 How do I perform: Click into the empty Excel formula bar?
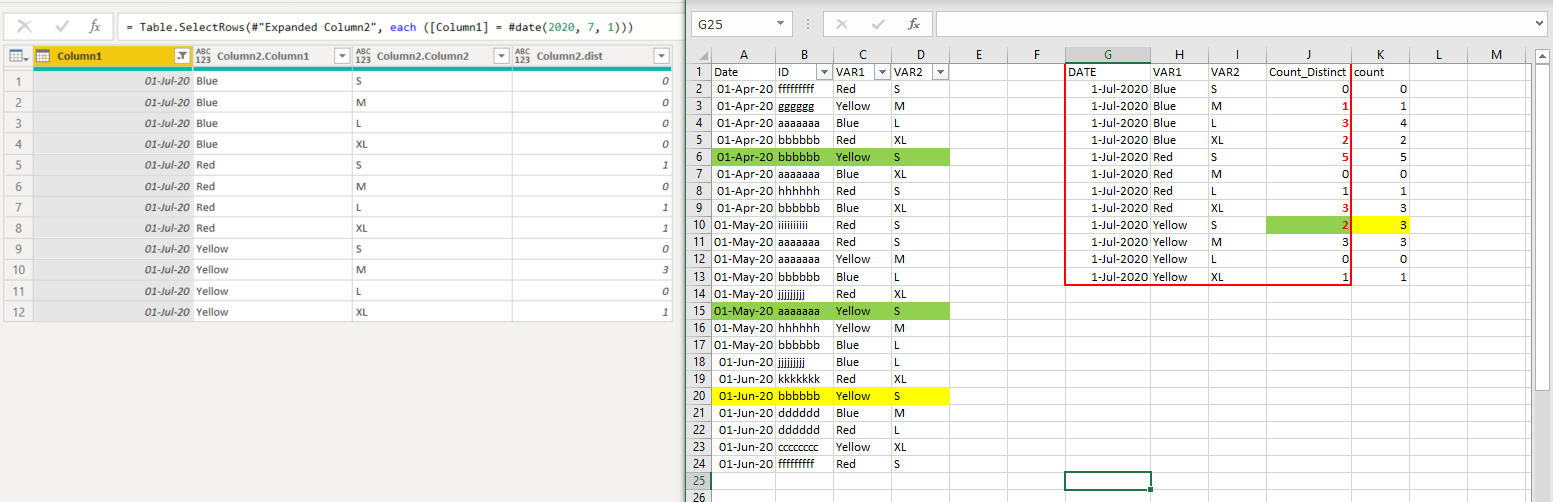[x=1232, y=24]
